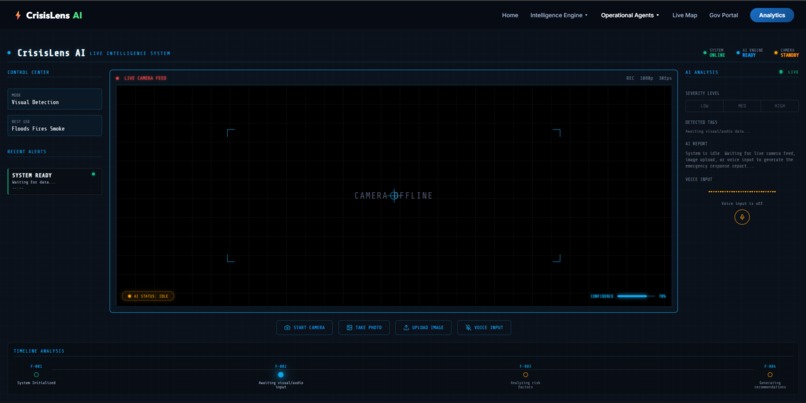Screen dimensions: 806x403
Task: Click the voice input waveform bar
Action: tap(742, 192)
